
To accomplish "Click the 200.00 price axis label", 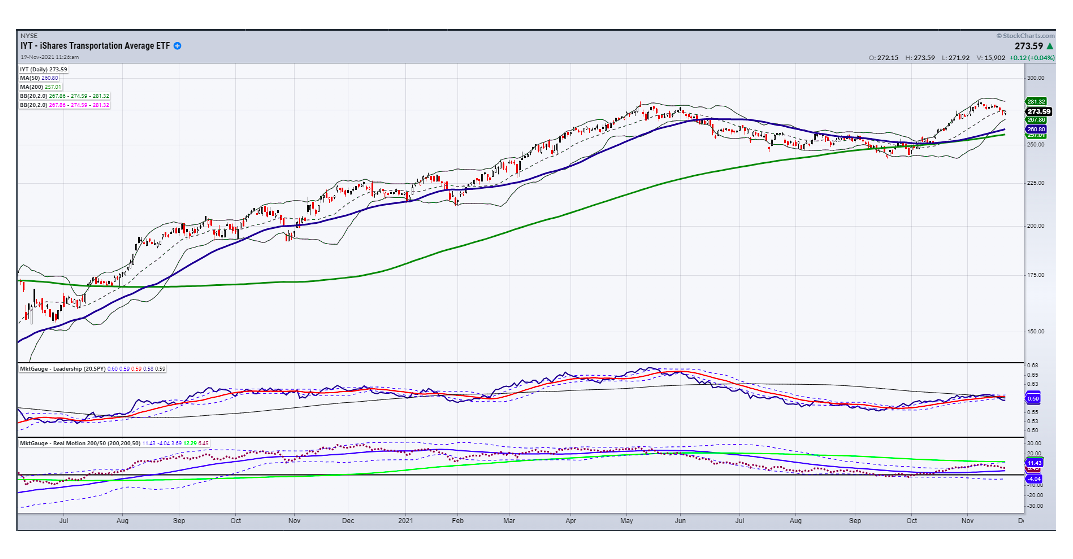I will click(1036, 226).
